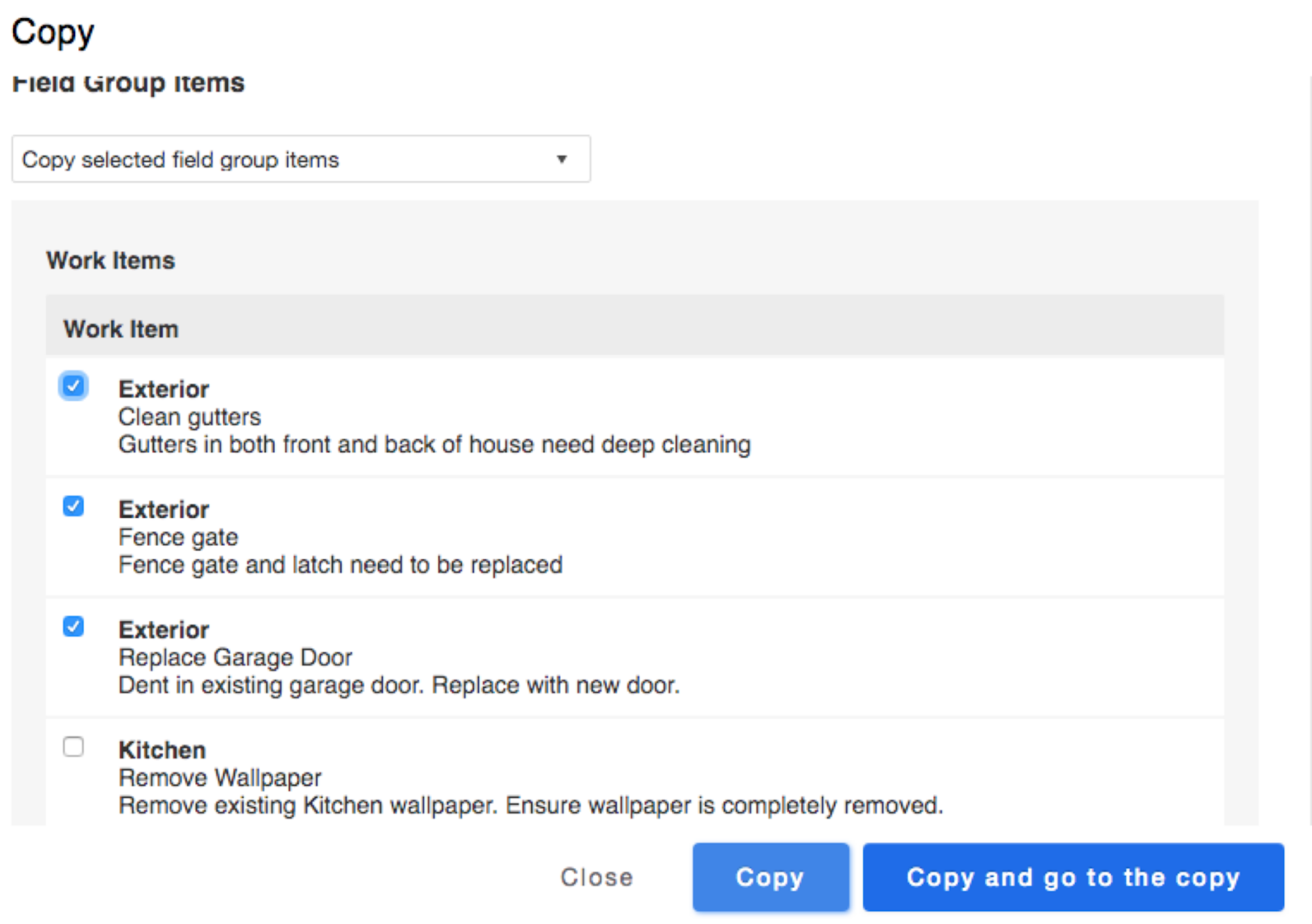
Task: Click the Dent in existing garage door description
Action: pos(399,685)
